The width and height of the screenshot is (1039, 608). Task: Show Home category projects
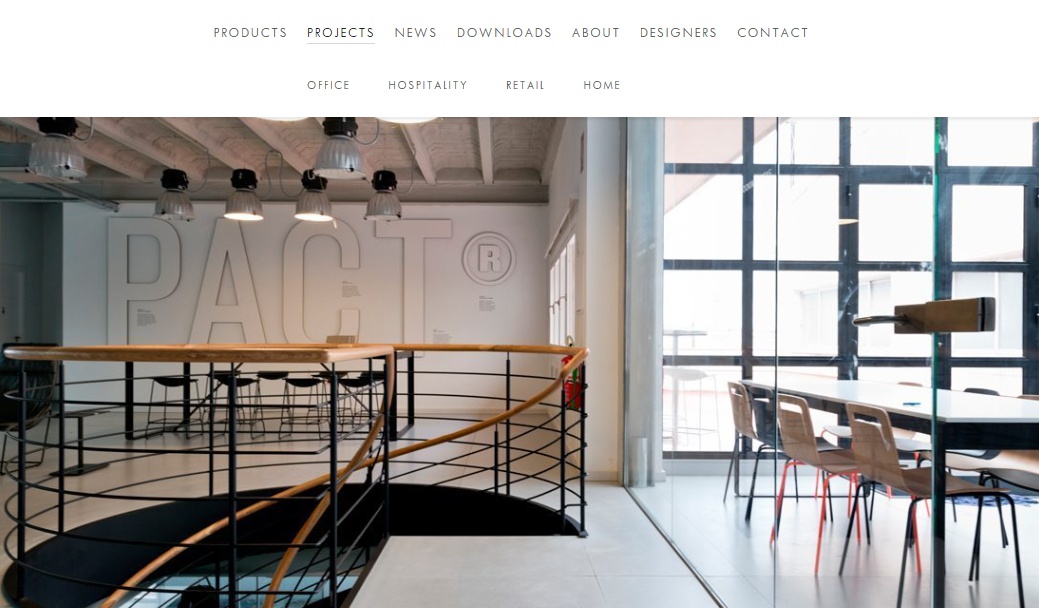(602, 85)
